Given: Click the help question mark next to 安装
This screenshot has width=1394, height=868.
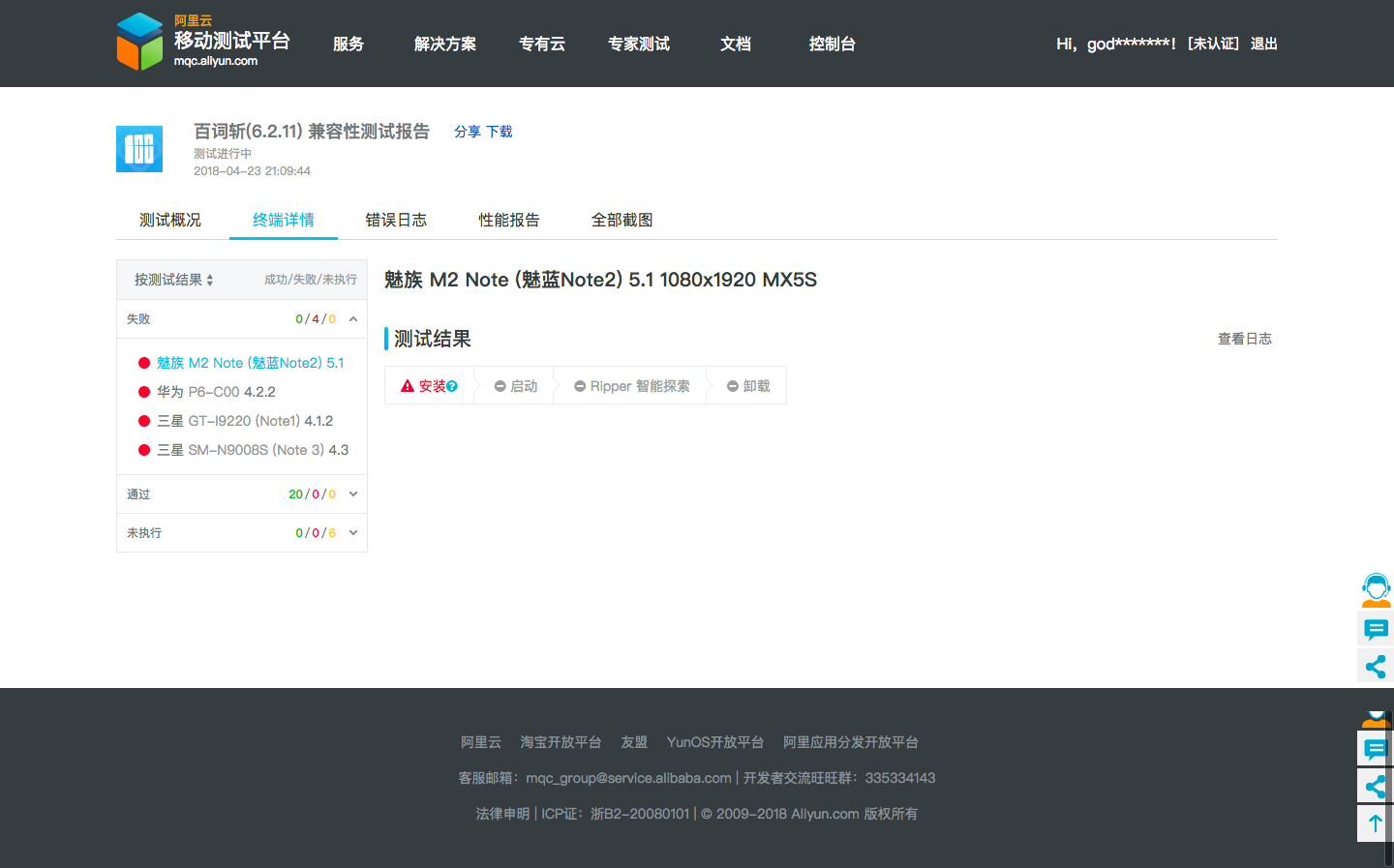Looking at the screenshot, I should pyautogui.click(x=452, y=386).
